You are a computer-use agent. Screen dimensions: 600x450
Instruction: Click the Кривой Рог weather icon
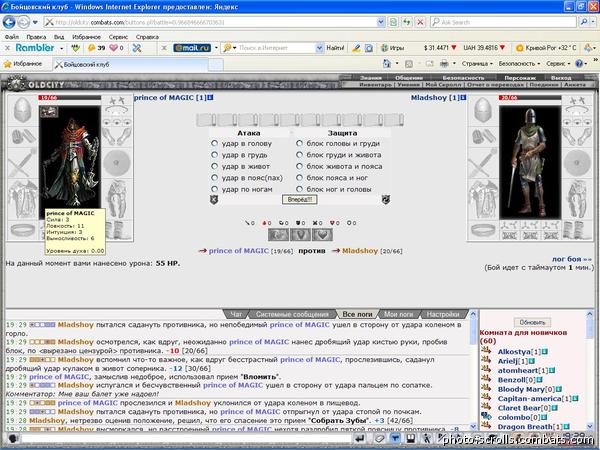(520, 48)
